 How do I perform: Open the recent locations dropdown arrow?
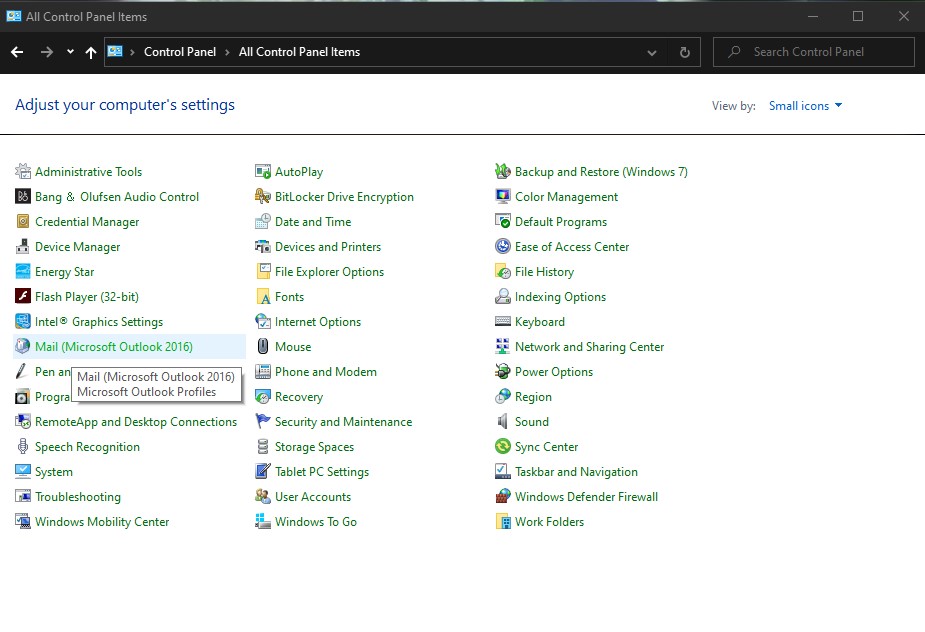(70, 52)
